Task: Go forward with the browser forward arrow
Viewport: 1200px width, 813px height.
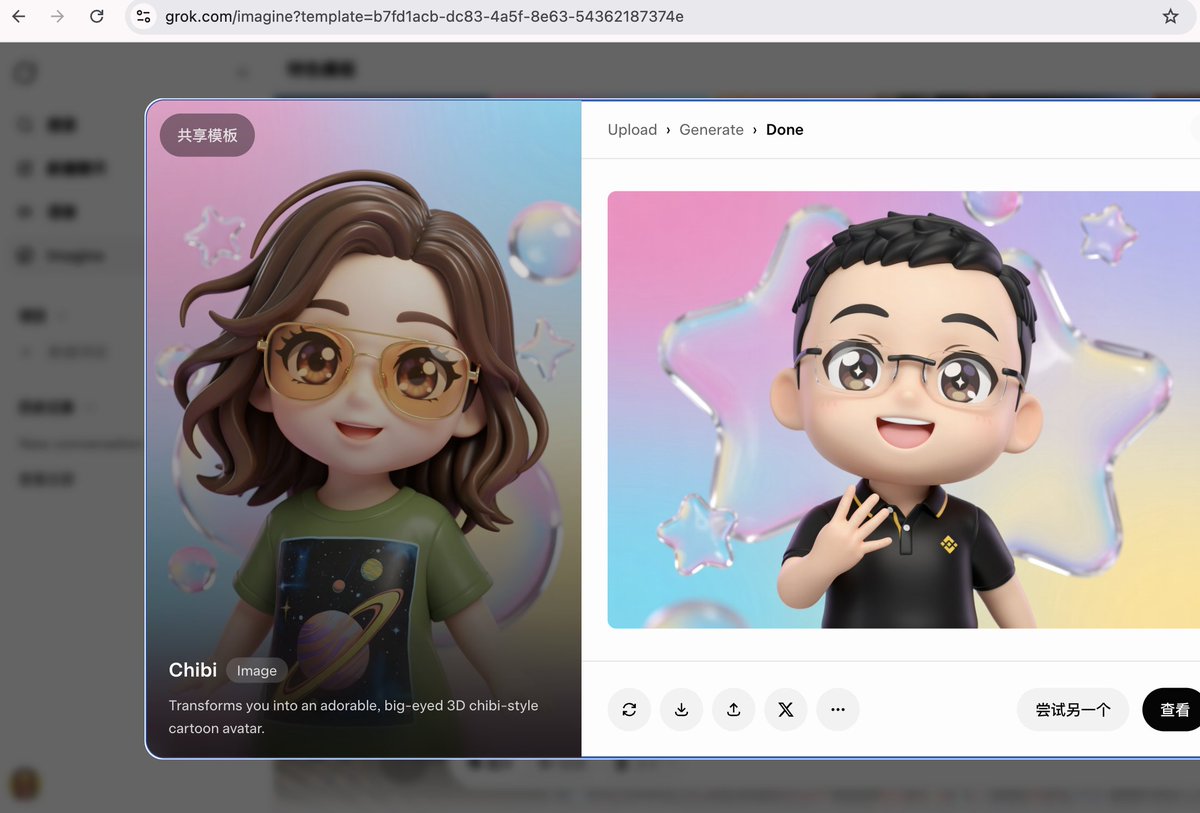Action: [57, 16]
